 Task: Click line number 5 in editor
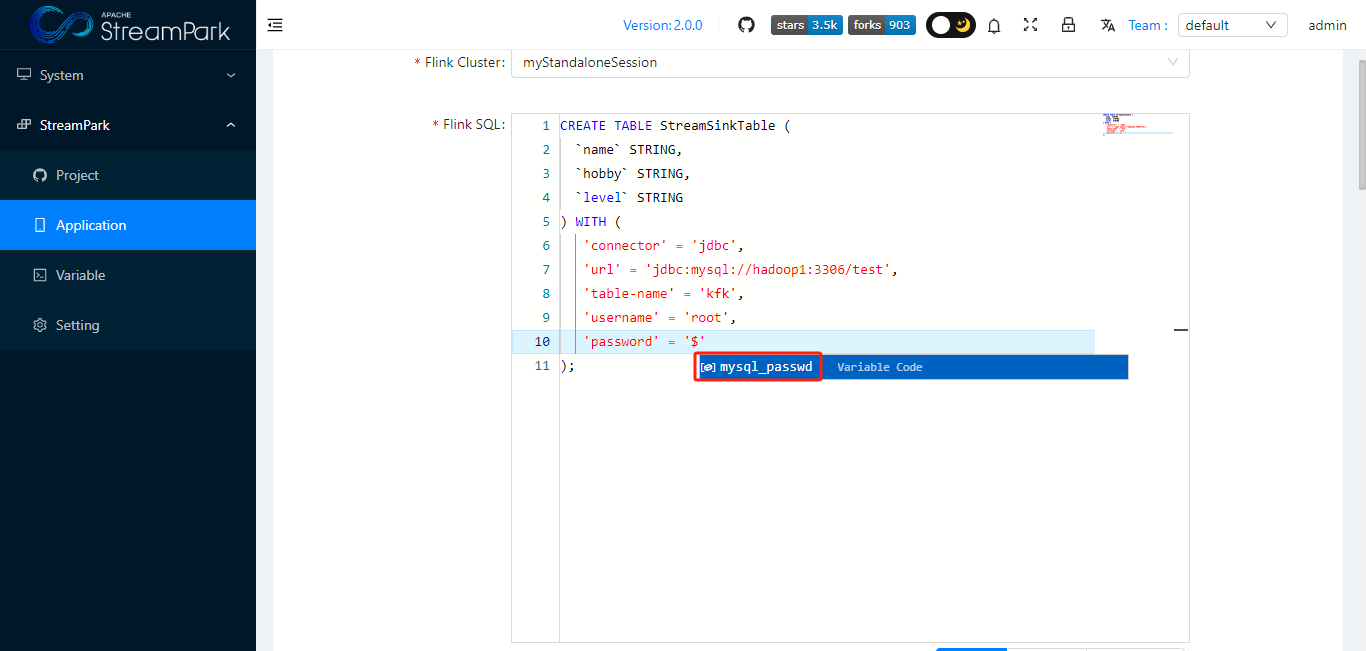point(546,222)
